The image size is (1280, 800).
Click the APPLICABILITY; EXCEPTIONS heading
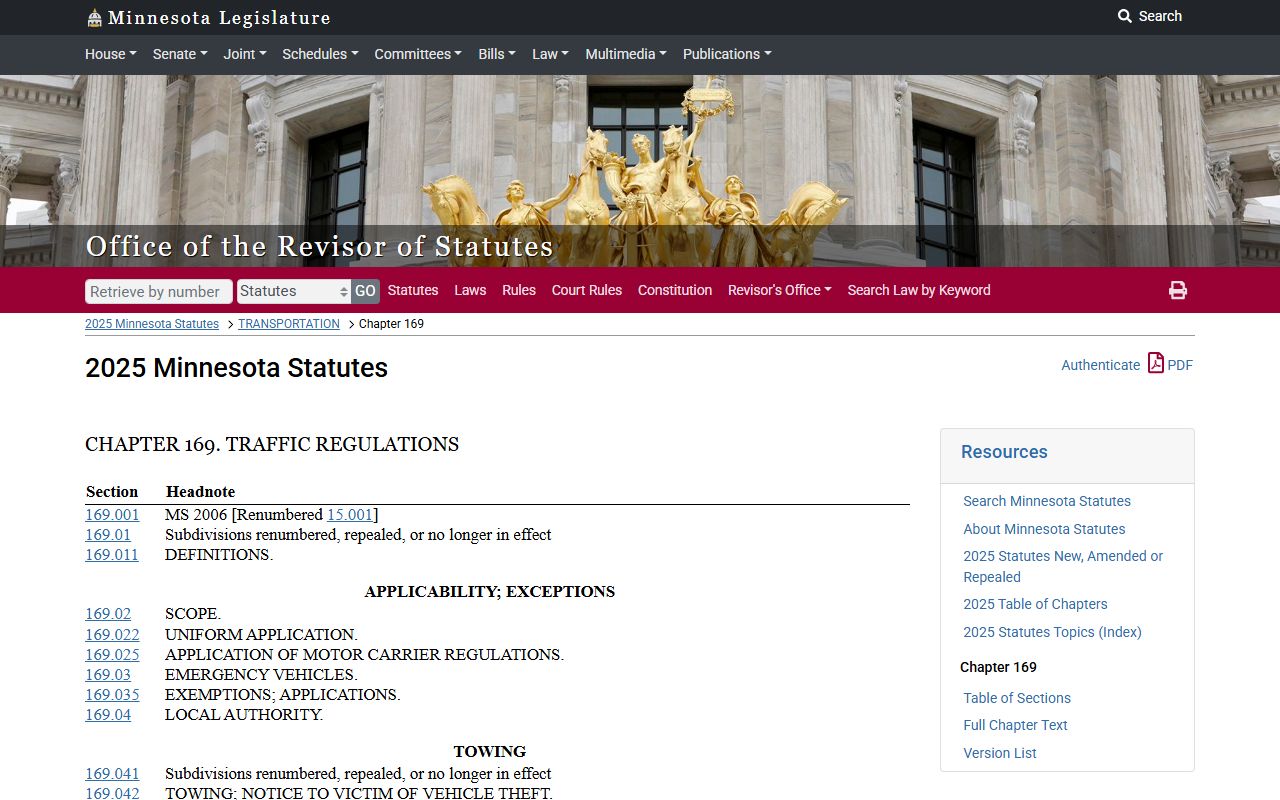(490, 592)
